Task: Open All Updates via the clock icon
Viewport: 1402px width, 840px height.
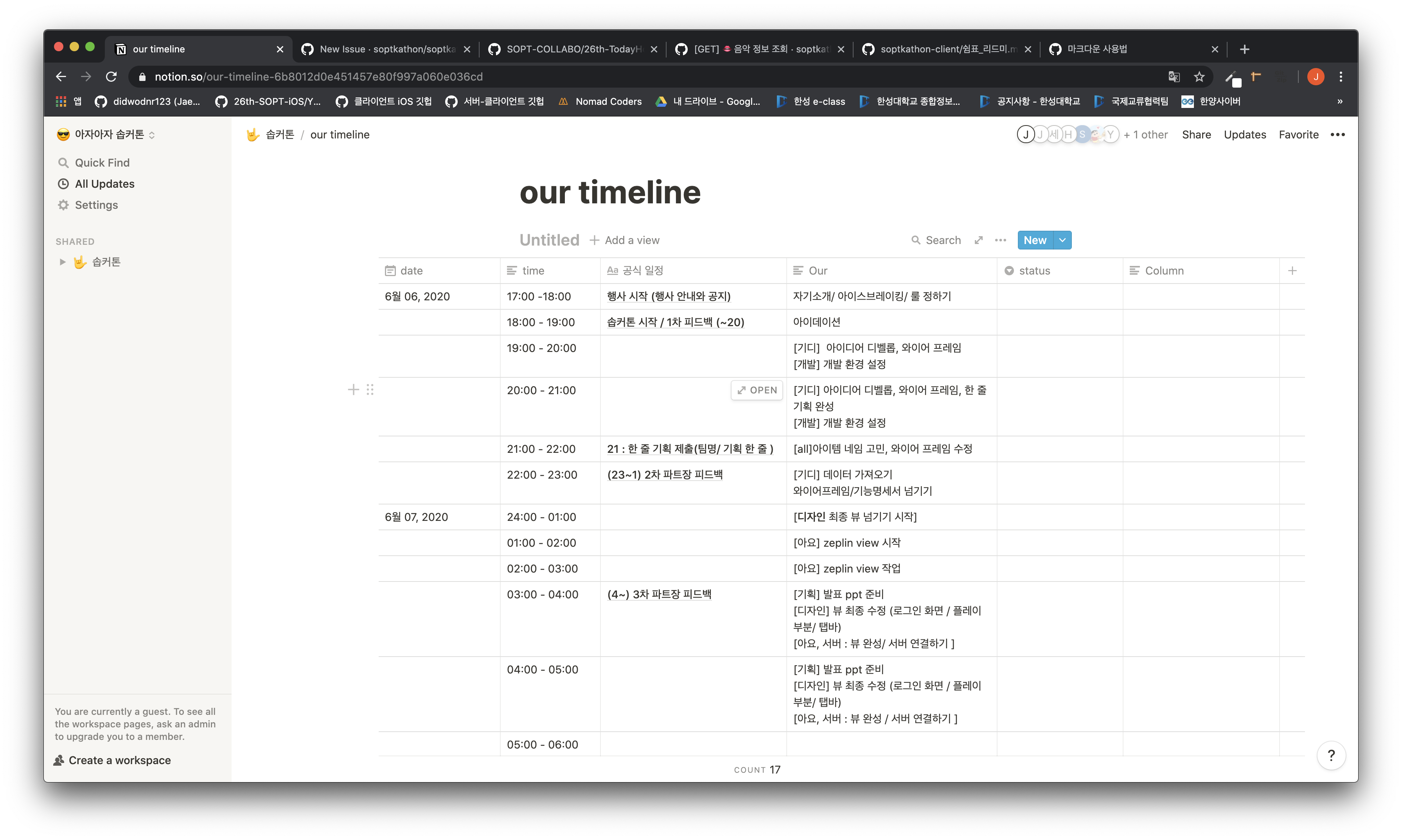Action: [x=64, y=183]
